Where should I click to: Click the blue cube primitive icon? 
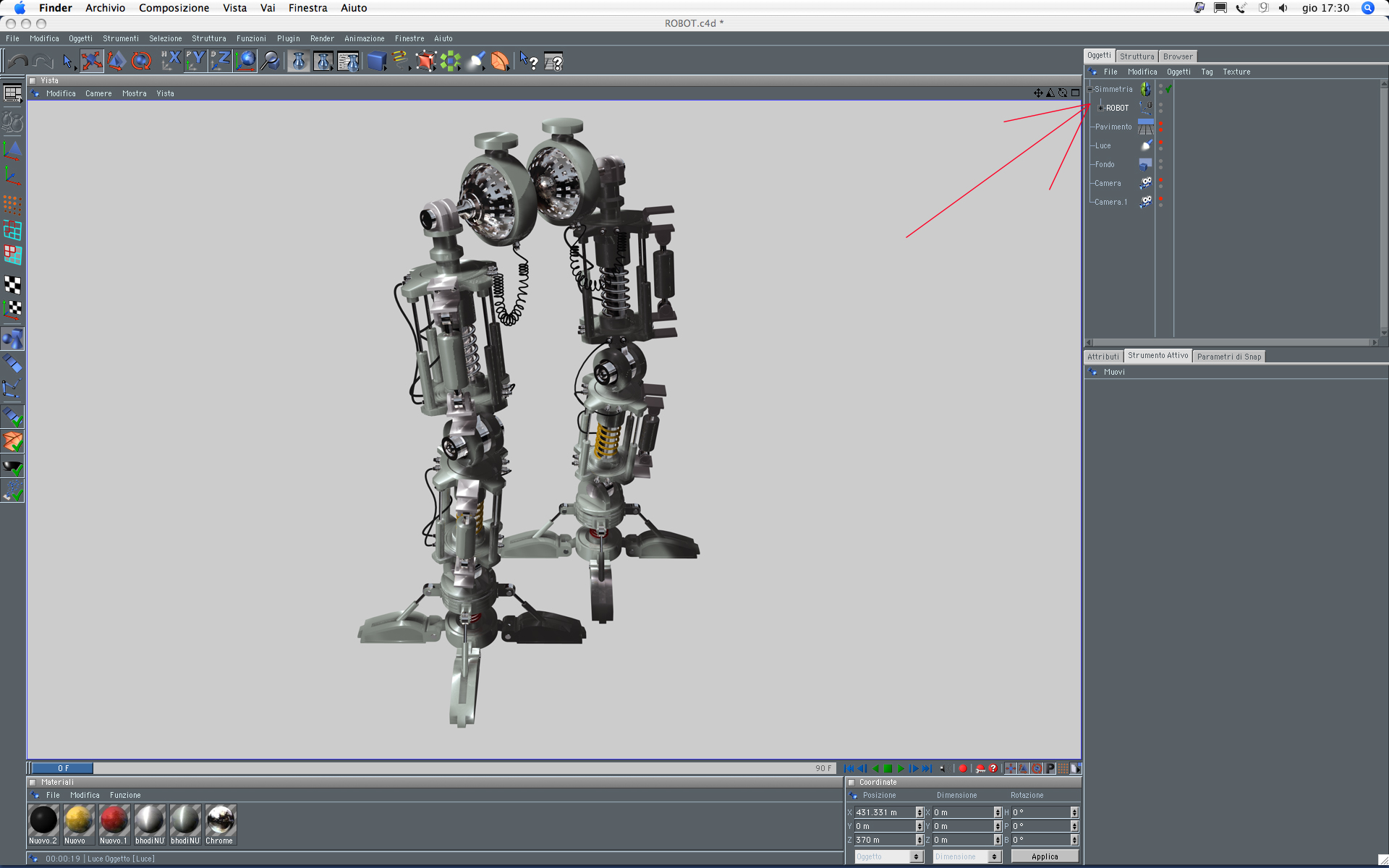coord(376,61)
